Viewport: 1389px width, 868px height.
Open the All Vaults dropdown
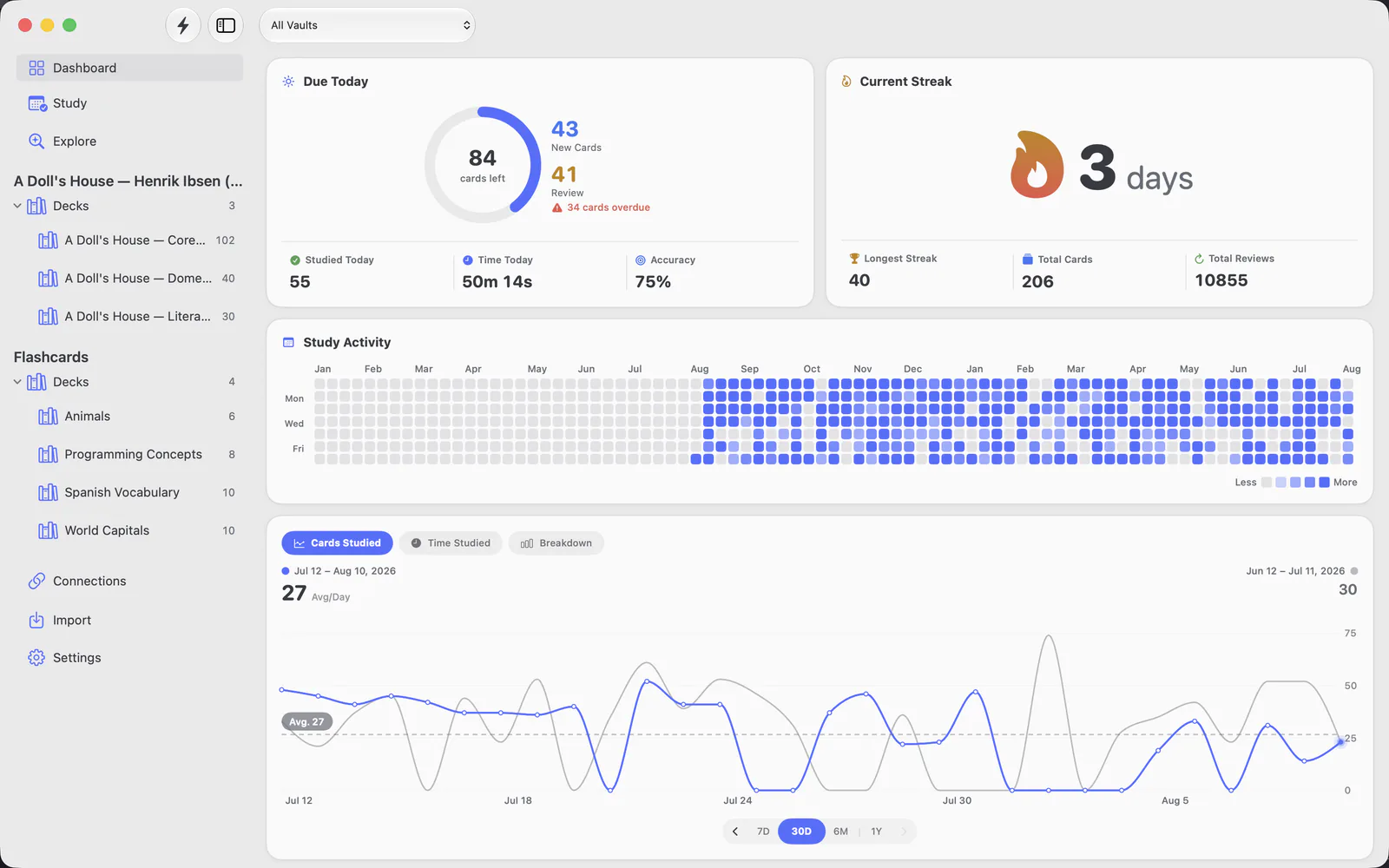coord(367,25)
